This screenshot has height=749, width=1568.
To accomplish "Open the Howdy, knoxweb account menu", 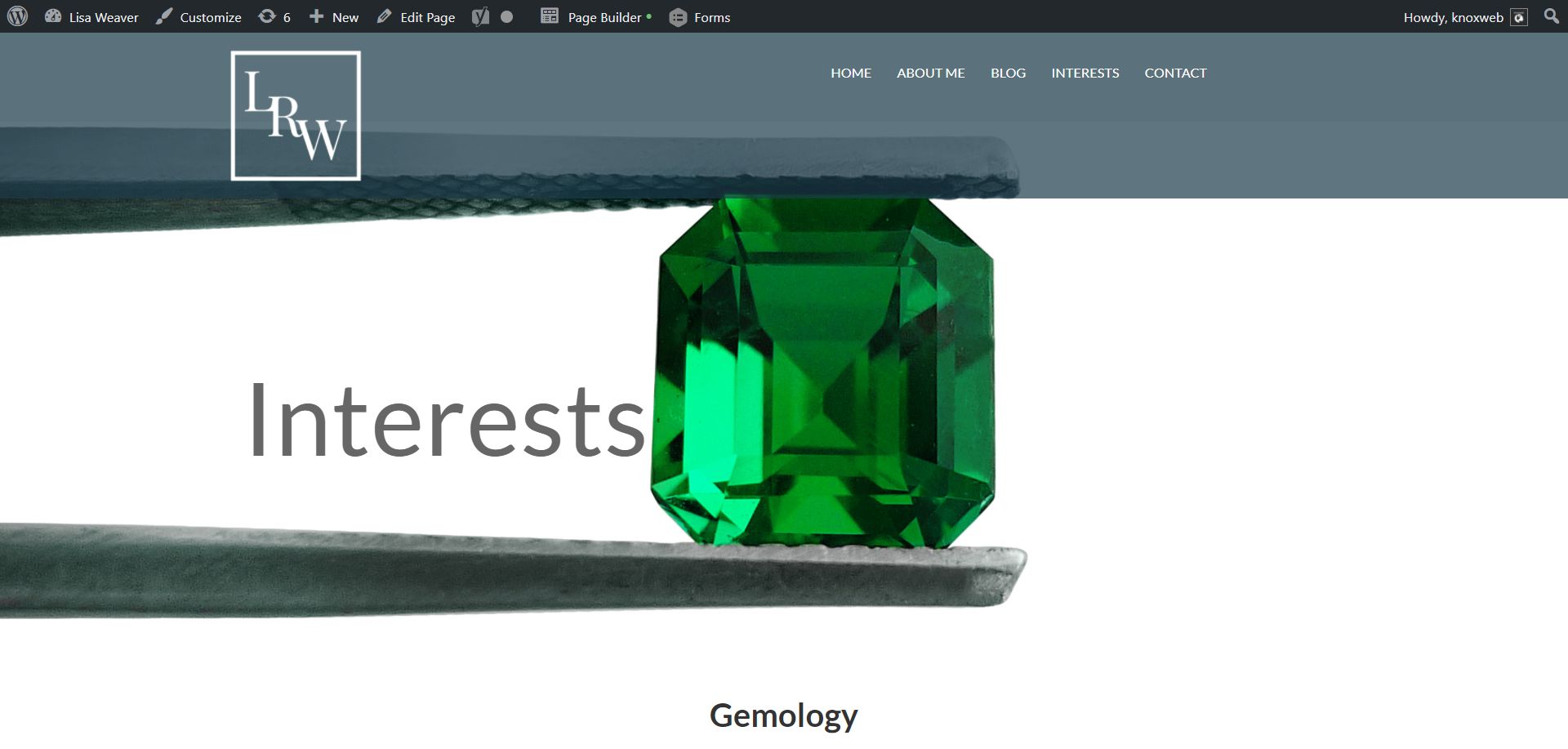I will (1453, 17).
